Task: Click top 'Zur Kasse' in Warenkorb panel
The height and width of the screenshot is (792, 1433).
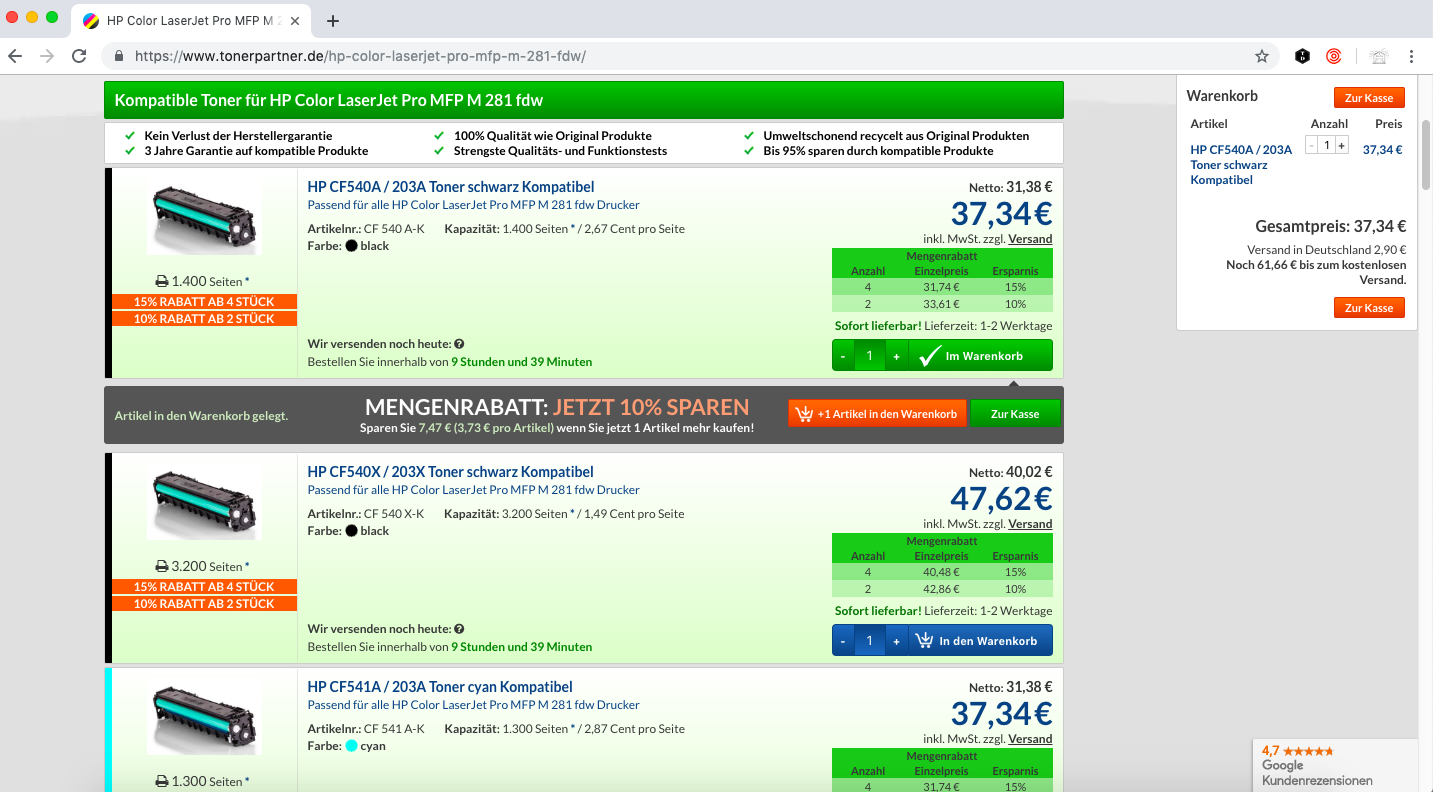Action: (1369, 97)
